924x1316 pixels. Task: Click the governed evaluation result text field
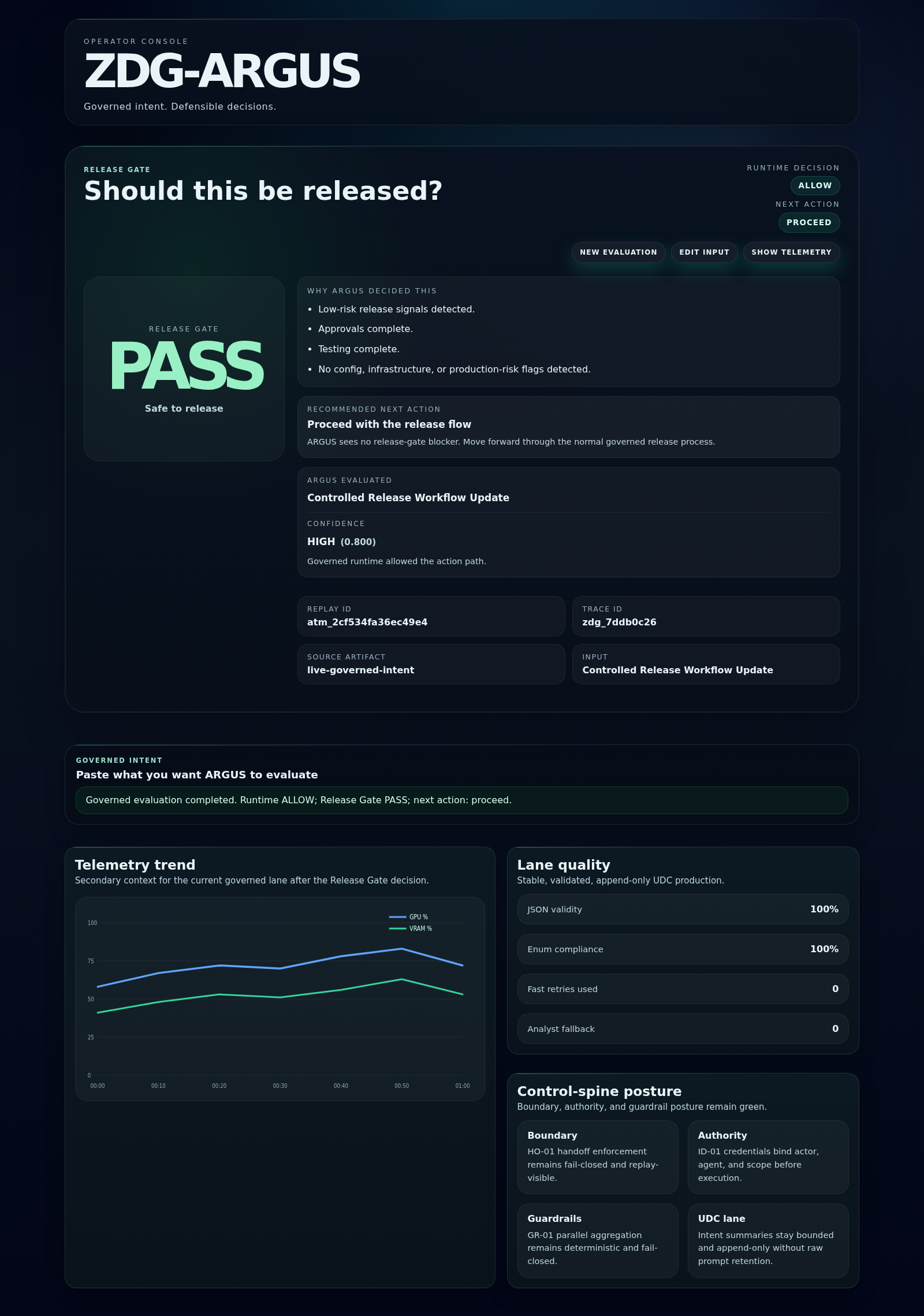click(462, 800)
